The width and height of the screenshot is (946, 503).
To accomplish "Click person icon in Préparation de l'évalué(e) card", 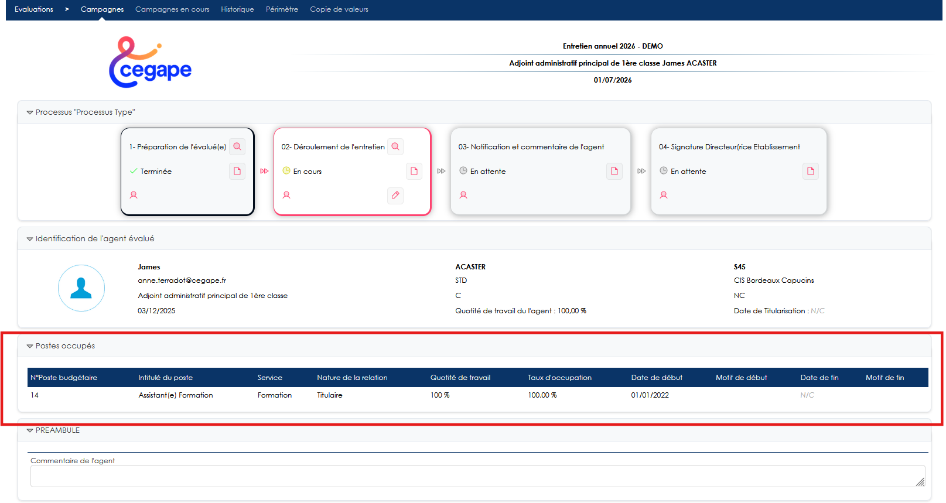I will click(x=134, y=195).
